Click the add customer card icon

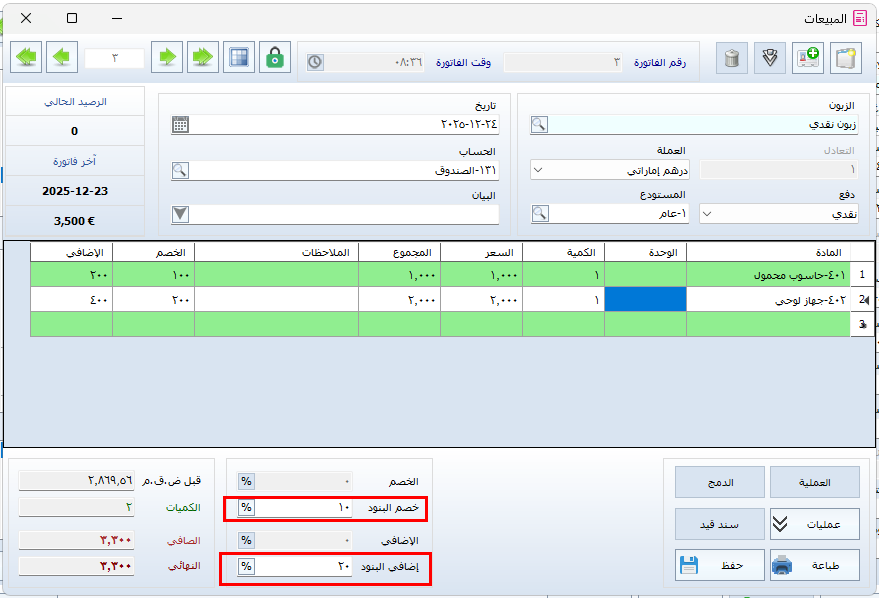[808, 57]
